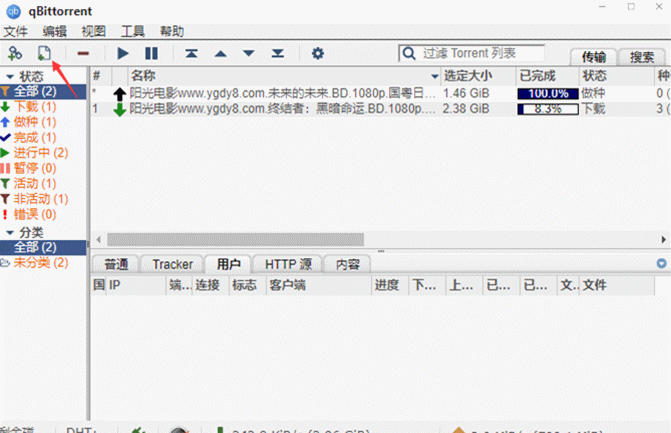Click the blue expand arrow in details panel
The image size is (671, 433).
pos(661,264)
